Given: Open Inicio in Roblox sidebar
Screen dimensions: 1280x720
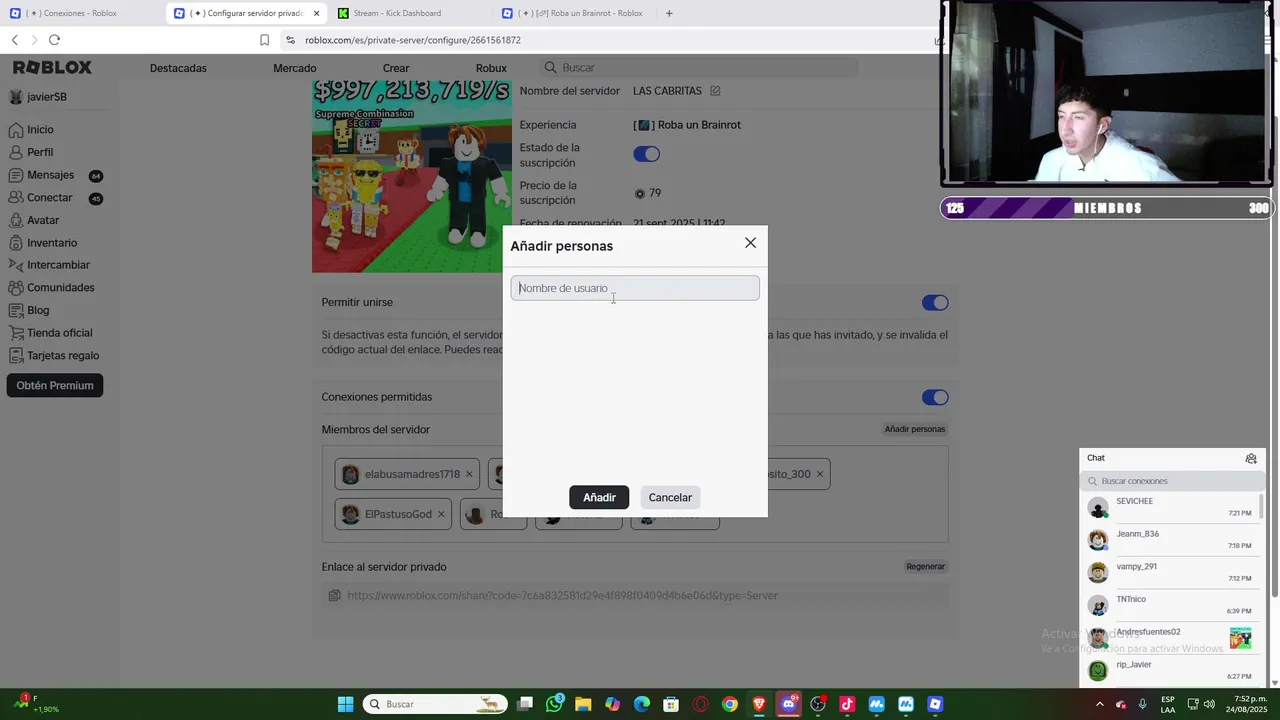Looking at the screenshot, I should (40, 130).
